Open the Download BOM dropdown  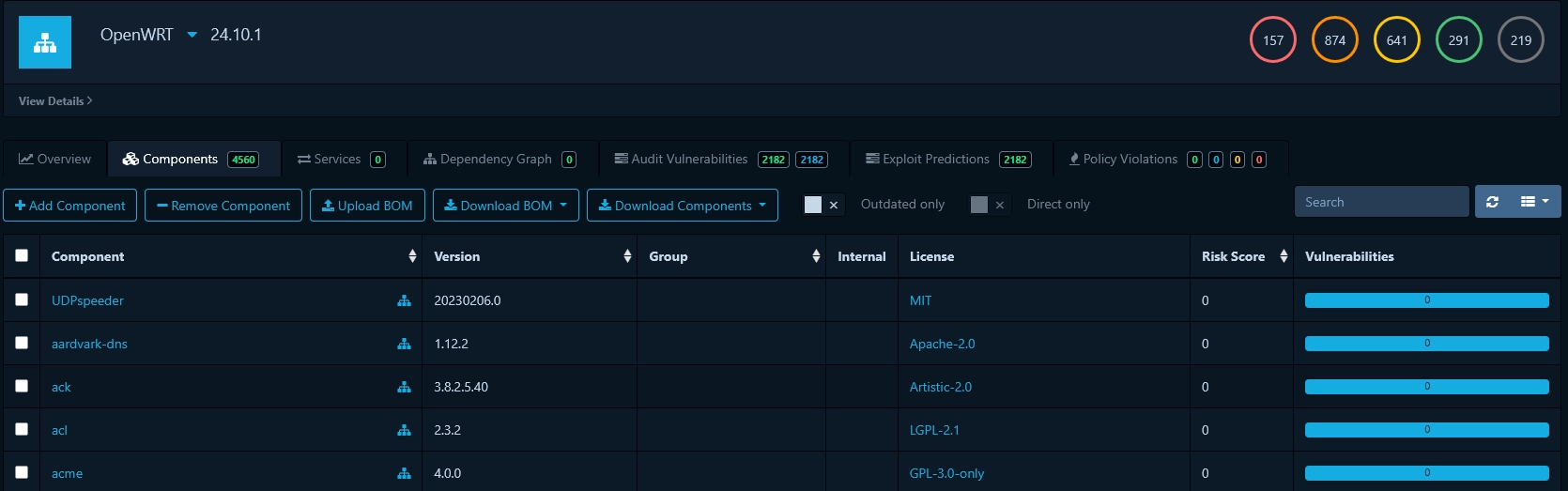click(506, 206)
